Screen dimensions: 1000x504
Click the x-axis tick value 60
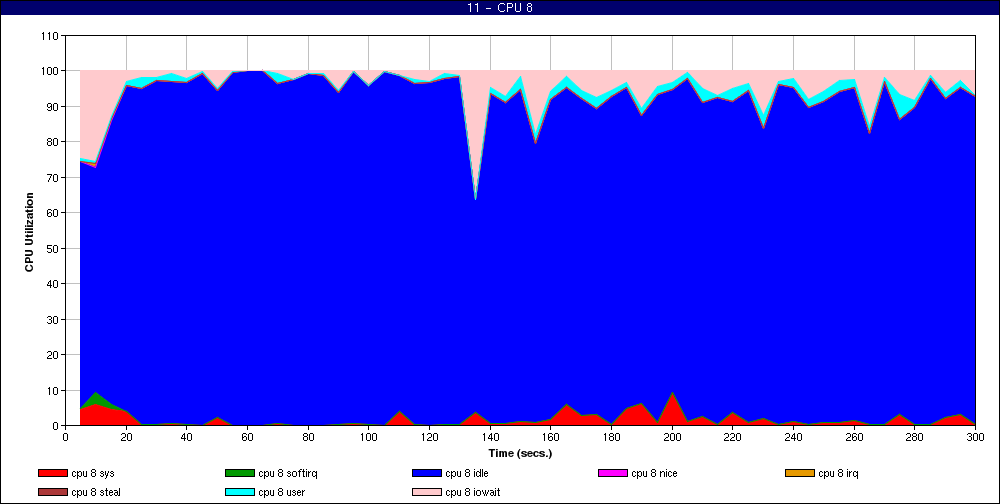pyautogui.click(x=247, y=437)
